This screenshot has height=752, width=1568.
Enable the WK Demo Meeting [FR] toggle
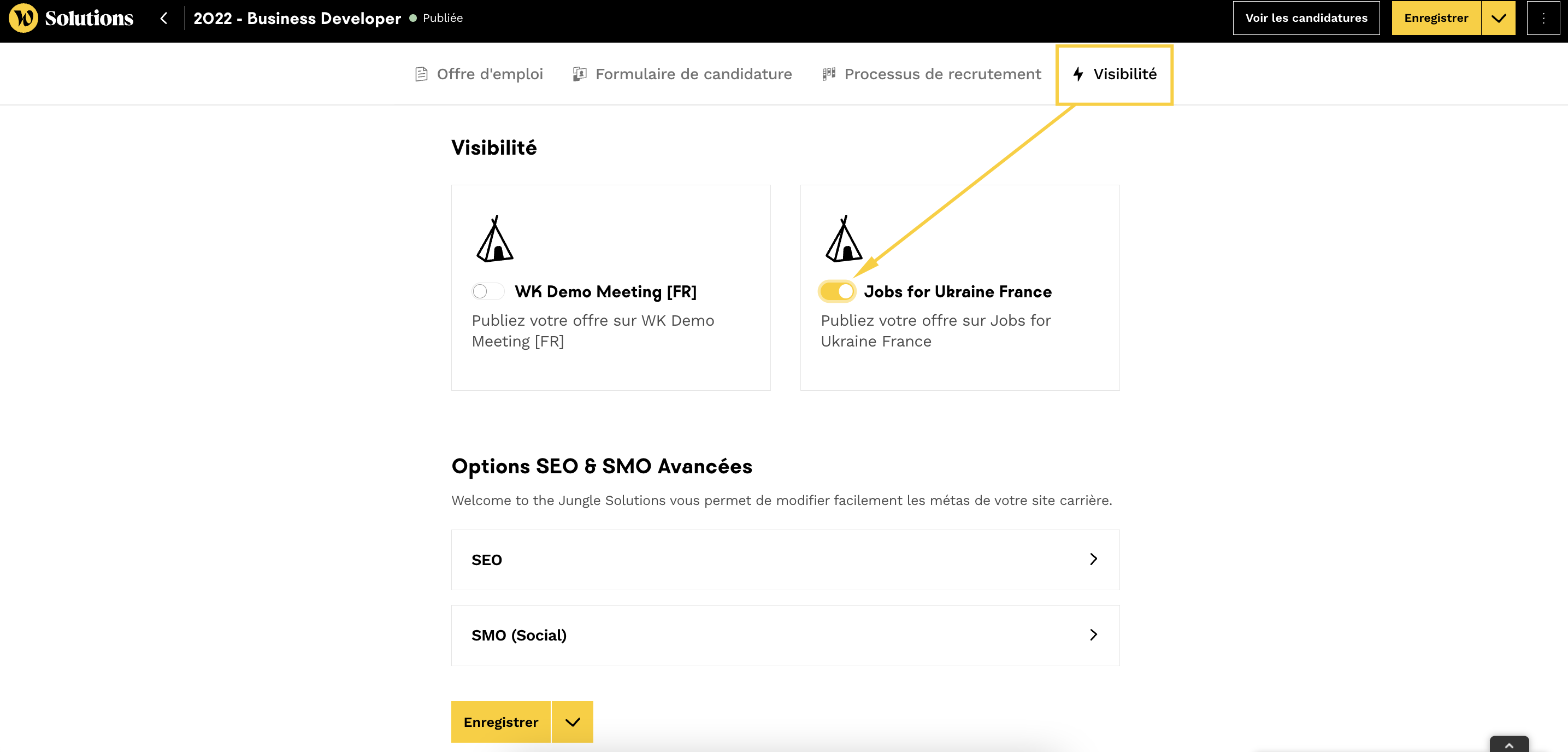point(487,292)
